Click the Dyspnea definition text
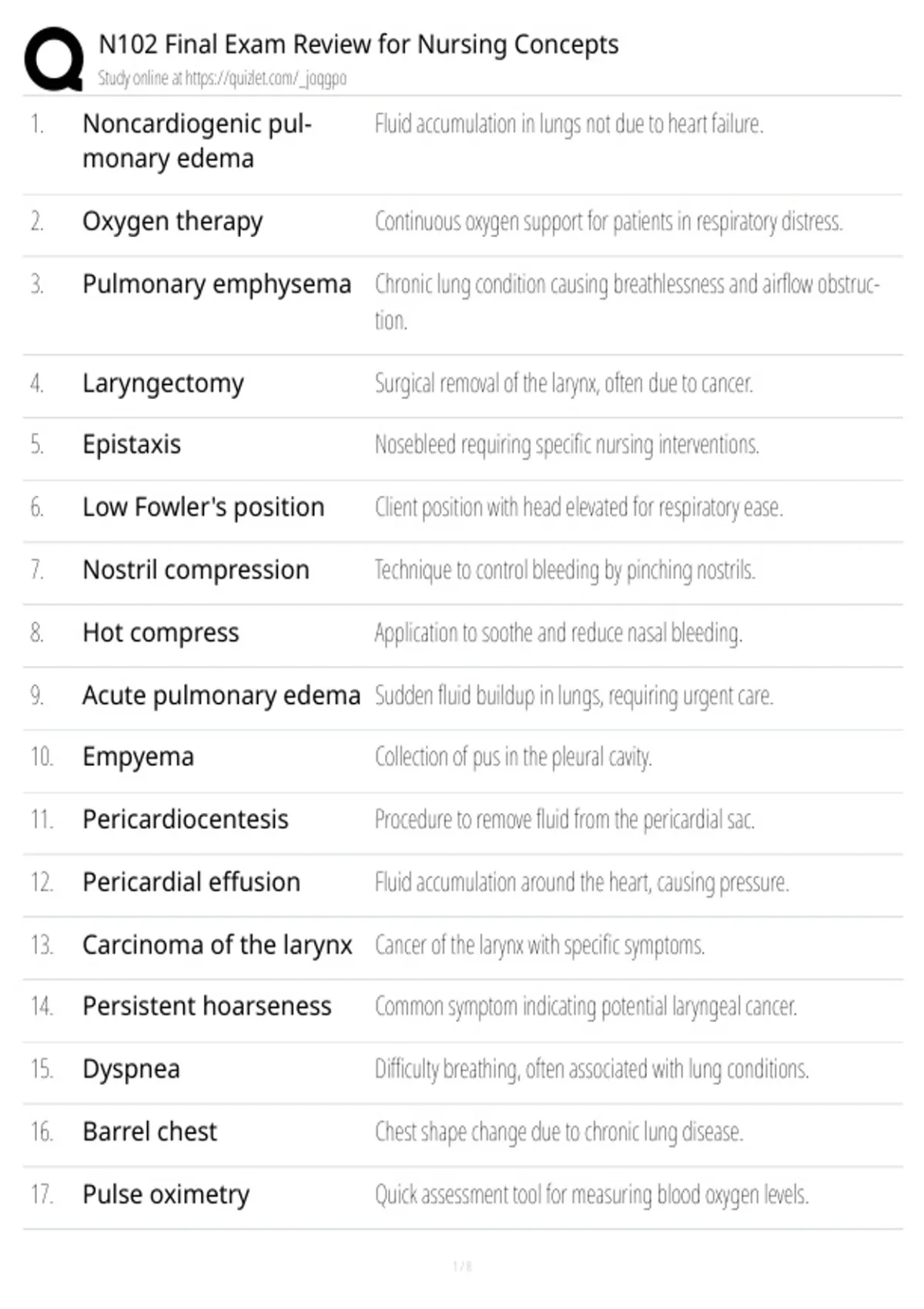The width and height of the screenshot is (924, 1309). 591,1070
